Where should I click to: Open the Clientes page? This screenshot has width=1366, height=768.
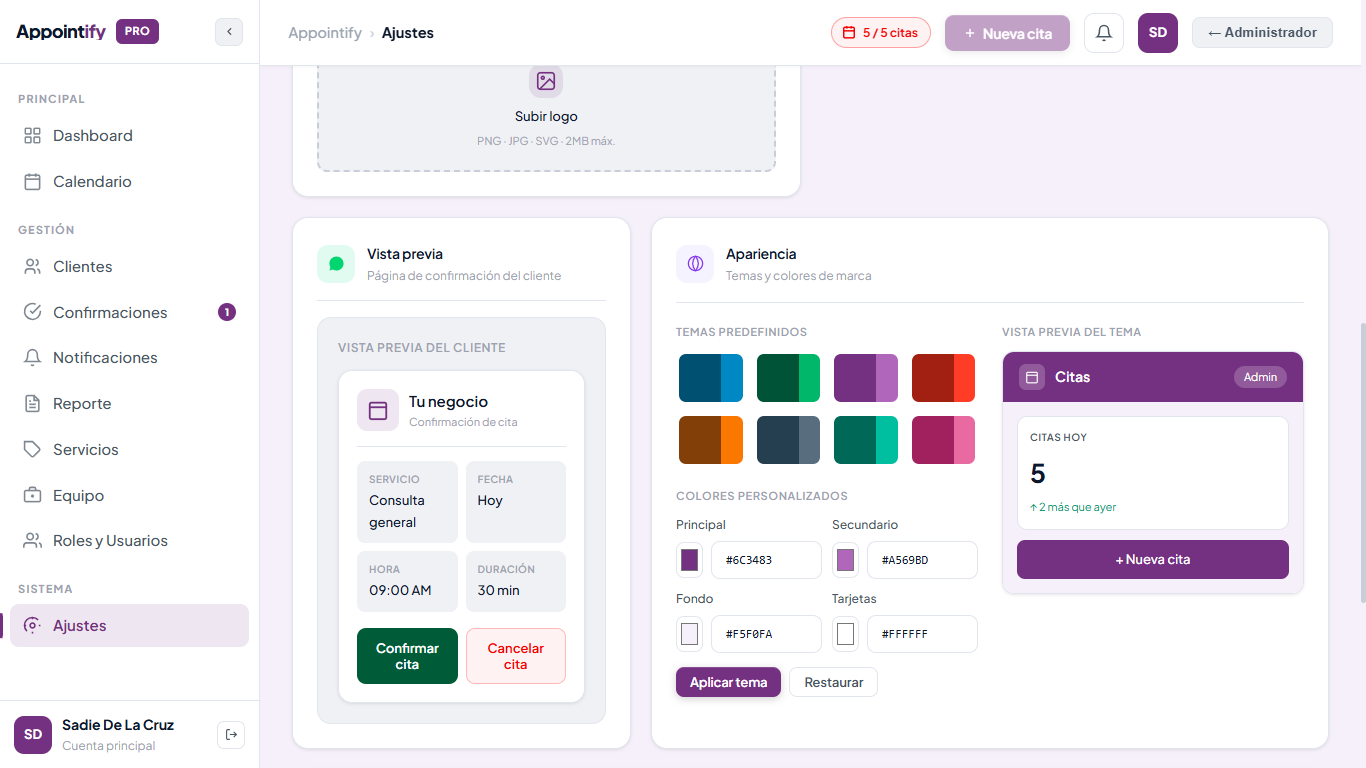point(129,267)
